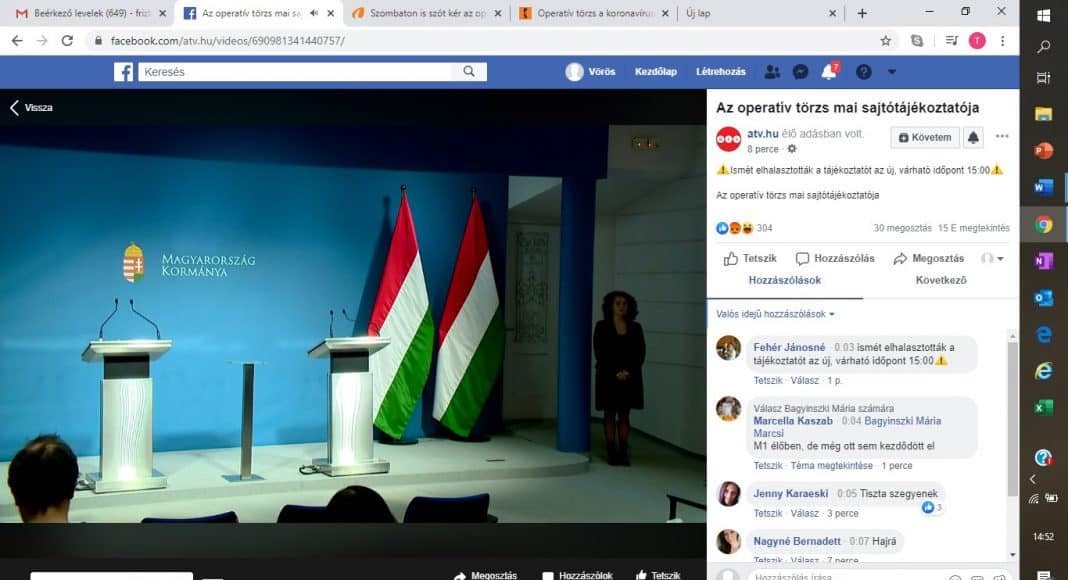This screenshot has width=1068, height=580.
Task: Like Jenny Karaeski's comment
Action: (x=768, y=513)
